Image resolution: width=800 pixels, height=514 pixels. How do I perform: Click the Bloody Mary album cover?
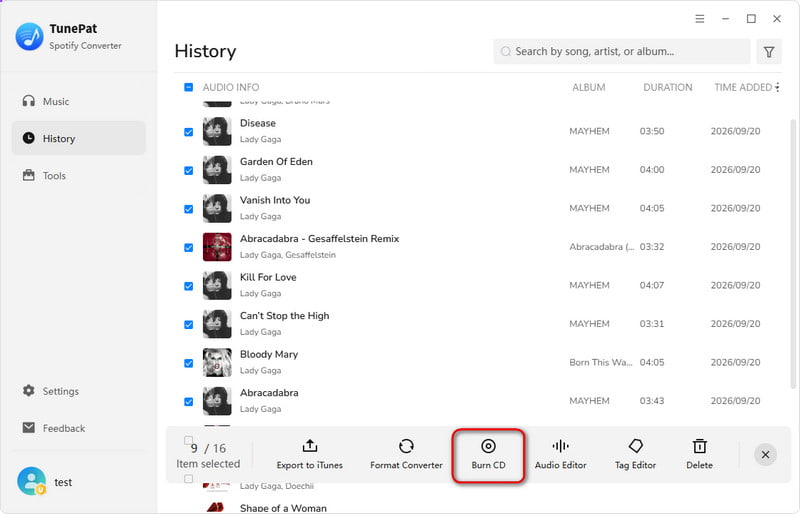(217, 362)
